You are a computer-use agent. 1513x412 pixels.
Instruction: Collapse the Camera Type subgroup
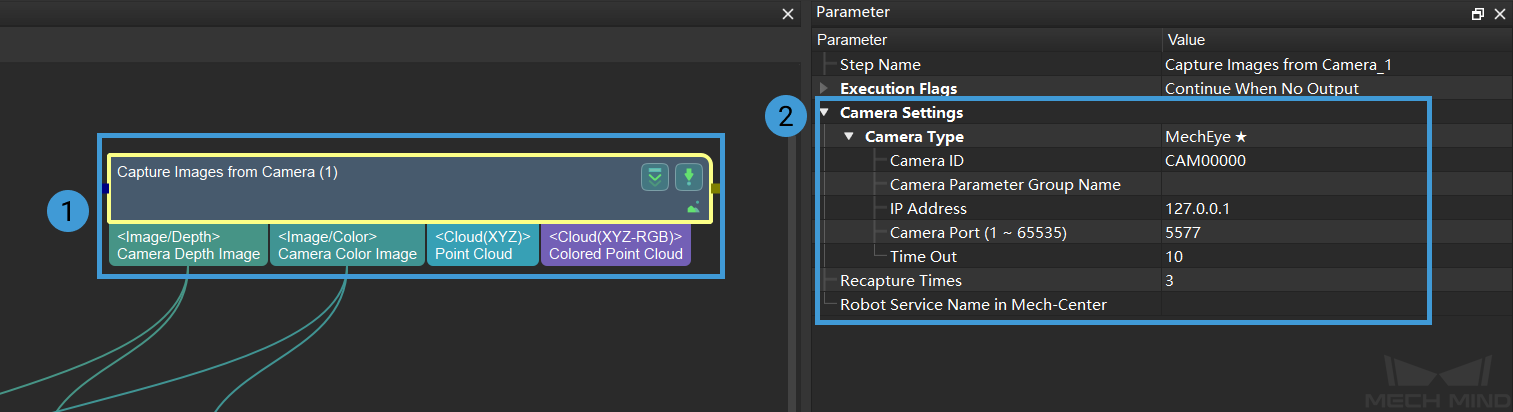(x=848, y=137)
